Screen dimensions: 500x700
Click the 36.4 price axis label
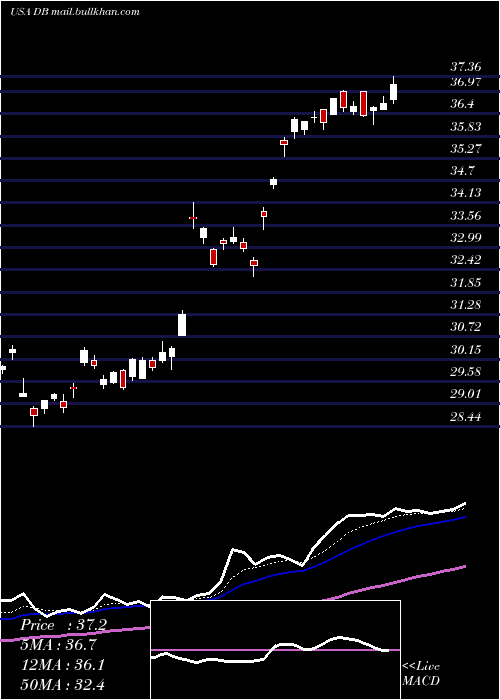[462, 104]
